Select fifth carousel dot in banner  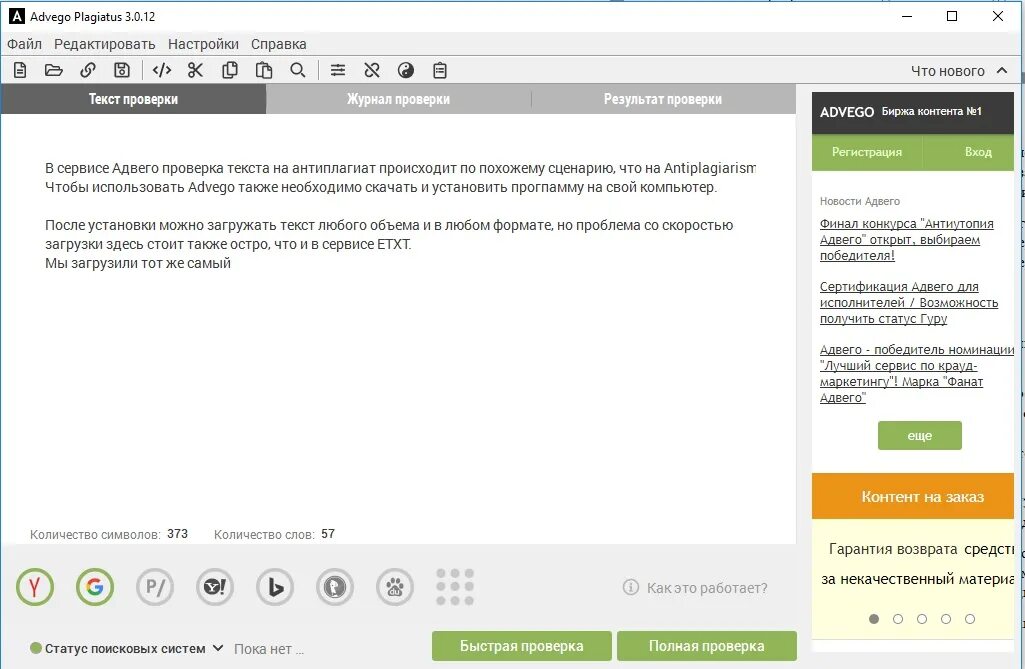point(970,619)
